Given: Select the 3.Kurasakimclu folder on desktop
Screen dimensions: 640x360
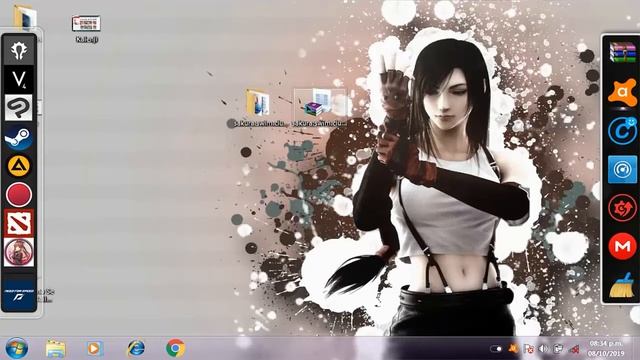Looking at the screenshot, I should click(x=258, y=108).
